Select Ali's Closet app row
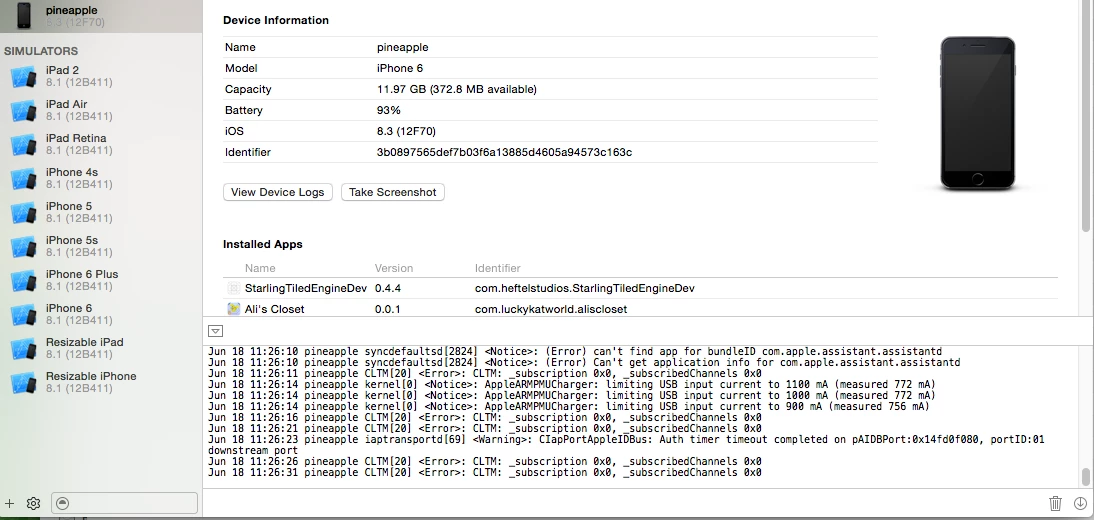The height and width of the screenshot is (520, 1094). click(640, 309)
